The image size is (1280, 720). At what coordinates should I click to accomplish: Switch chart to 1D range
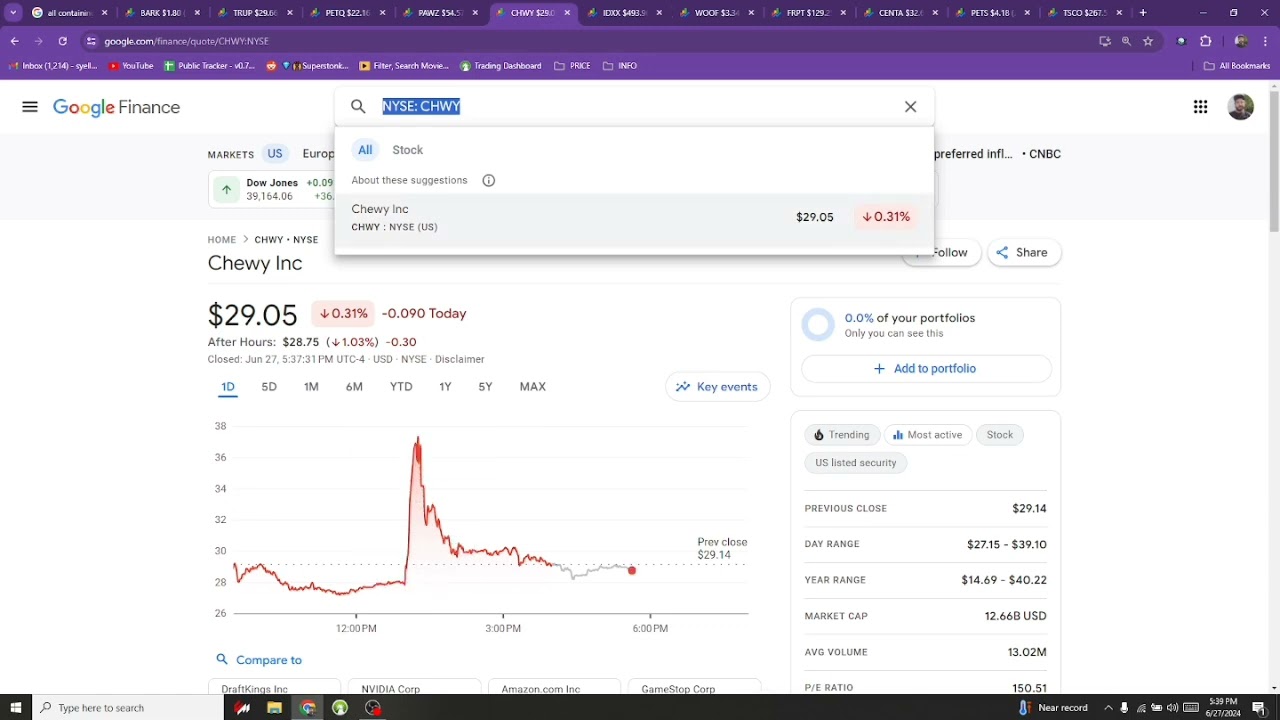coord(228,387)
